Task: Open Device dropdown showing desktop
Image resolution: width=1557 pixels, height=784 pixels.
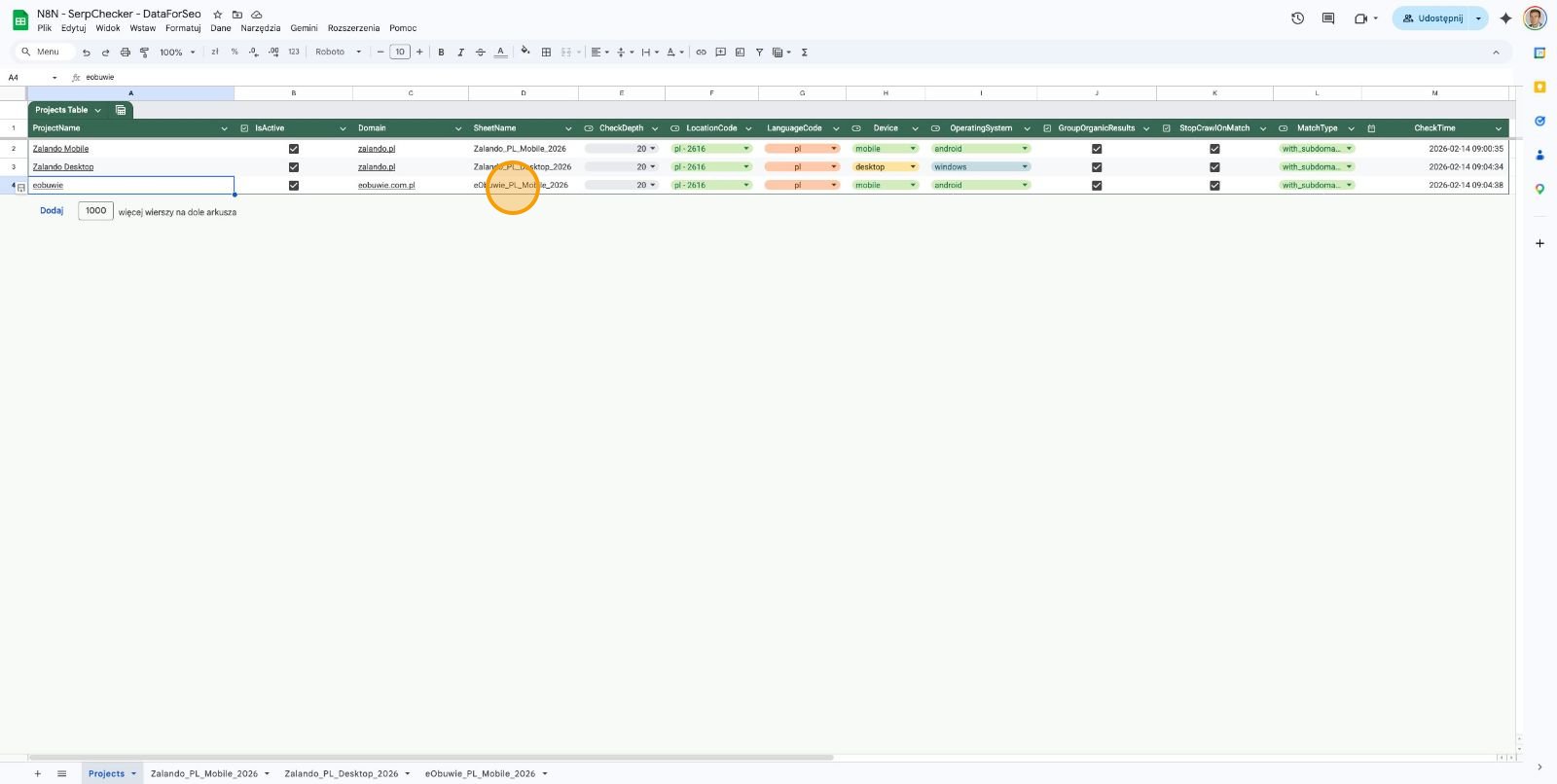Action: (886, 167)
